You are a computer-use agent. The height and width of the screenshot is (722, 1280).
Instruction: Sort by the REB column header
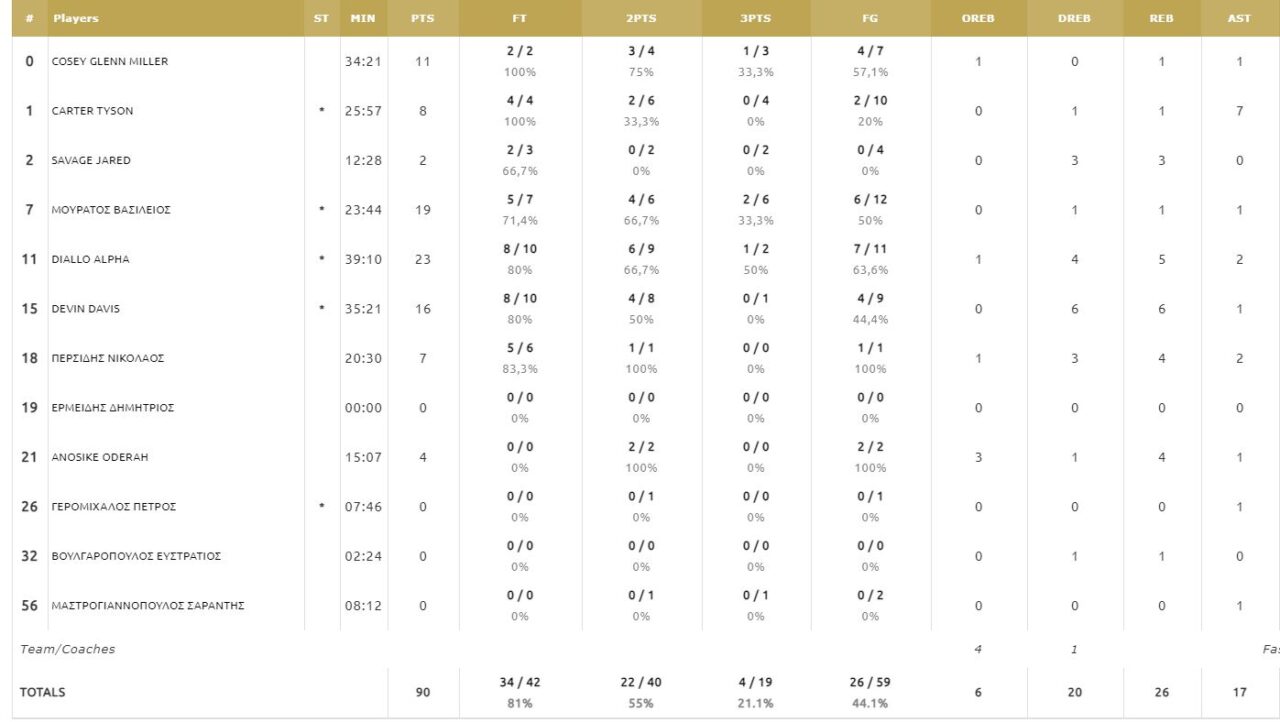(x=1161, y=18)
